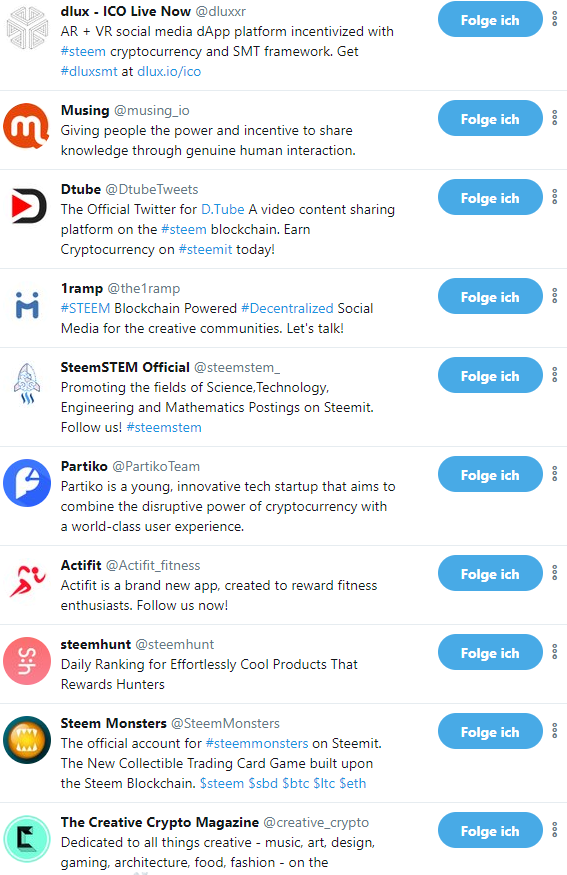Open the #steemstem hashtag
567x875 pixels.
click(164, 427)
